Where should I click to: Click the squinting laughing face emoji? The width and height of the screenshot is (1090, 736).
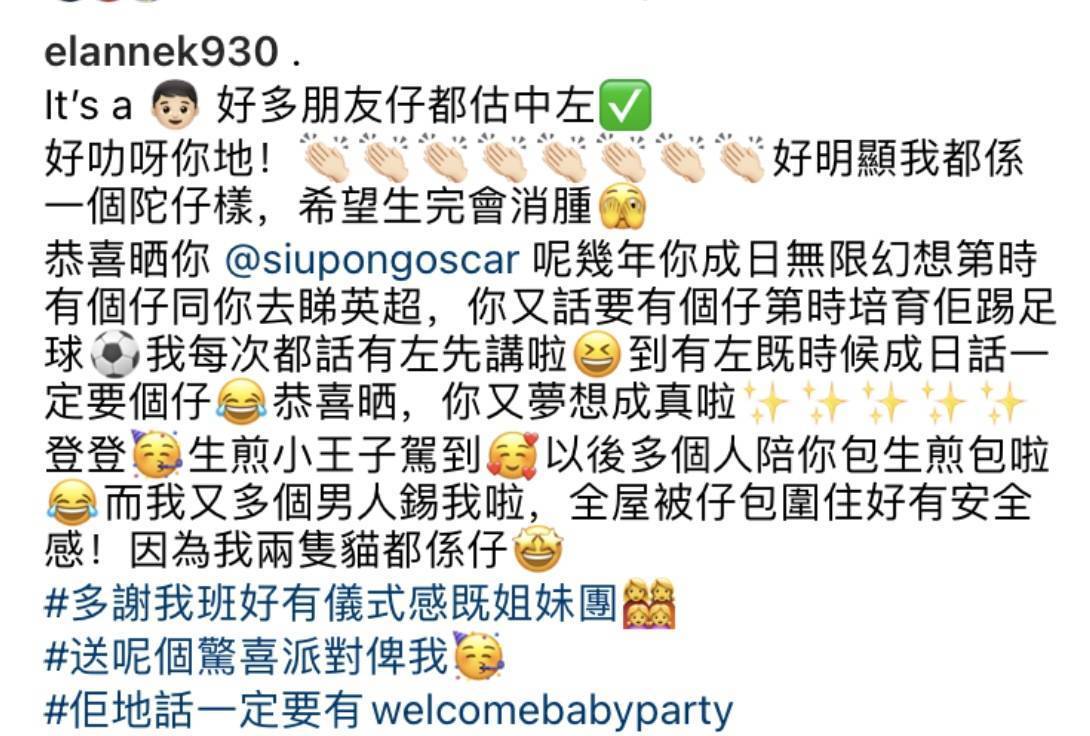[596, 354]
